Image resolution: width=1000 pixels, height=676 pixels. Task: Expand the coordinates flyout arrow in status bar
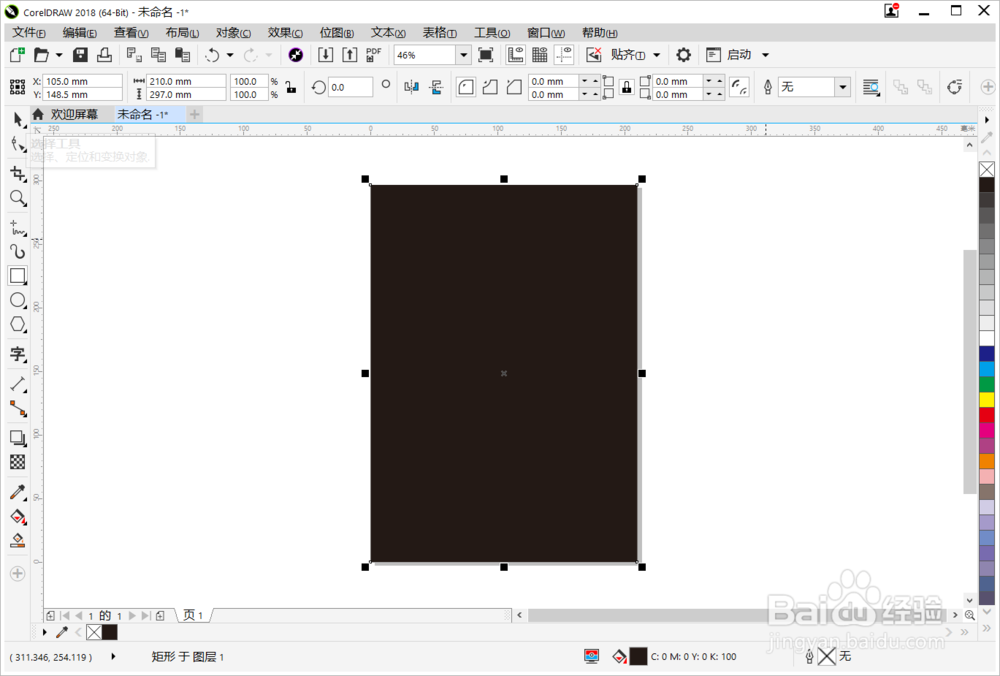pos(114,656)
